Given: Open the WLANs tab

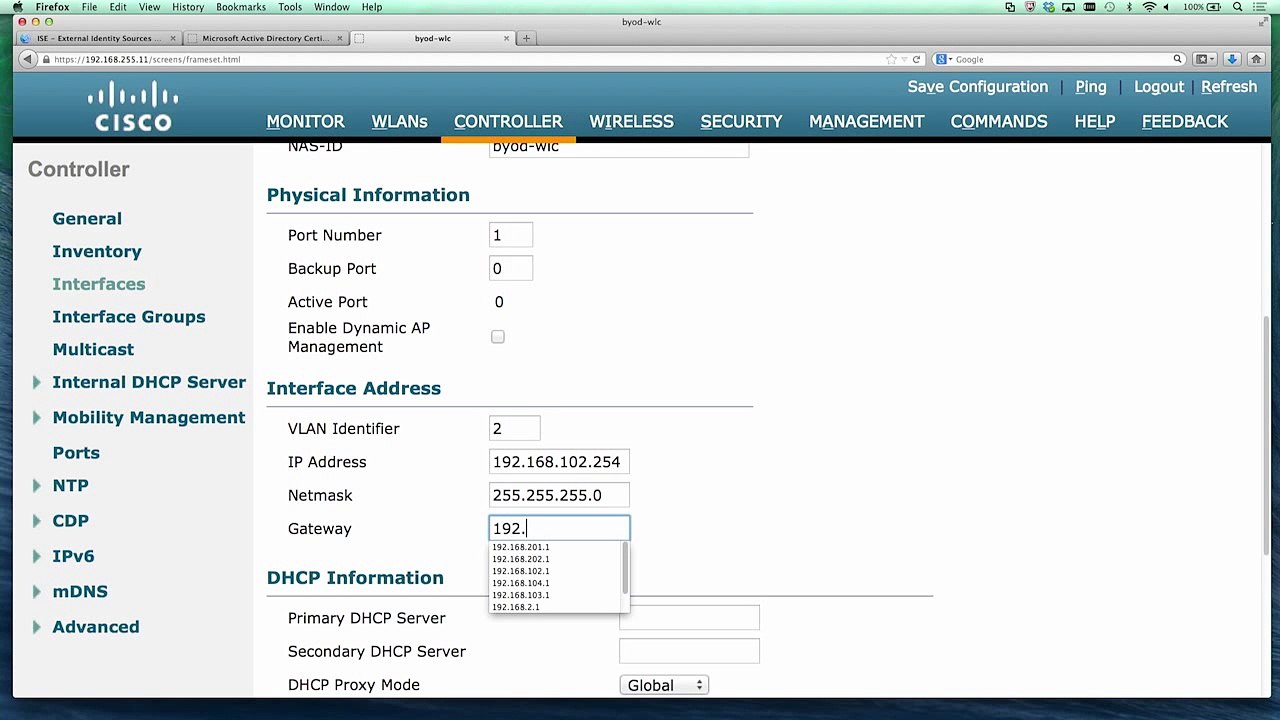Looking at the screenshot, I should pos(399,121).
